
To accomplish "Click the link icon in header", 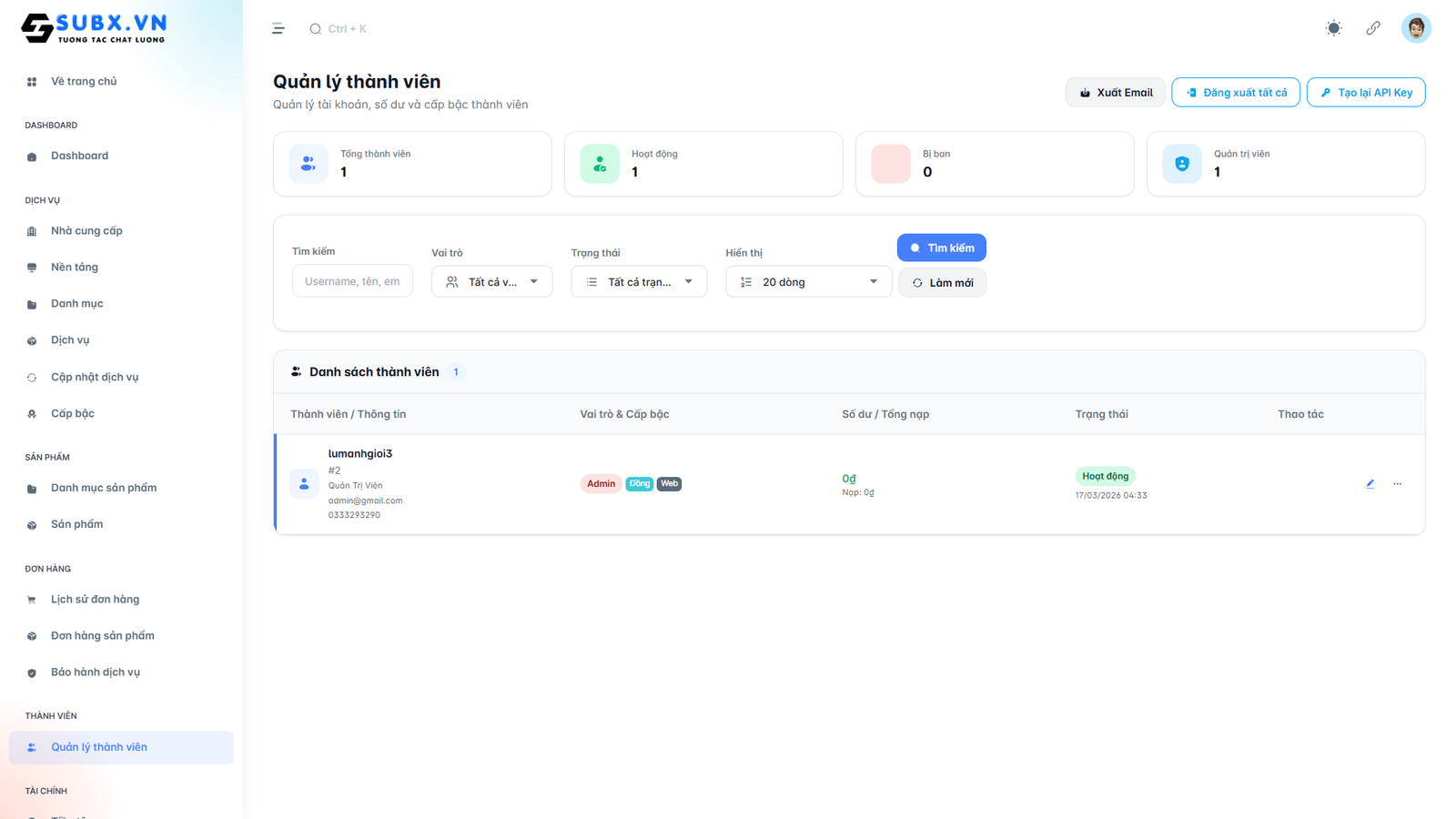I will click(1373, 28).
